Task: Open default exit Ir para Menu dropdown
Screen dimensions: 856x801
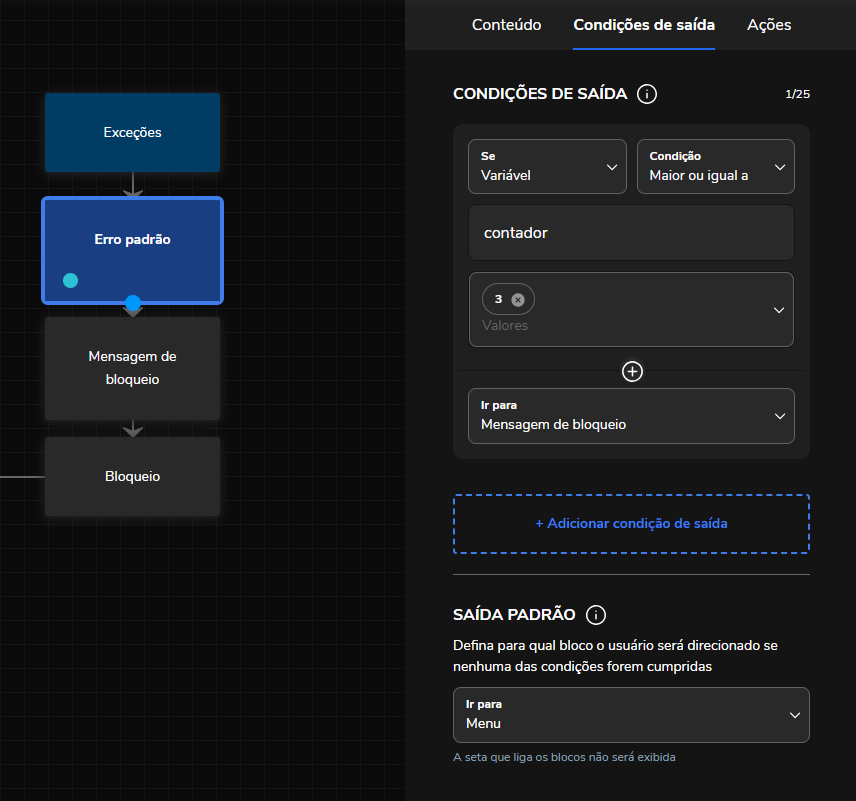Action: pyautogui.click(x=631, y=715)
